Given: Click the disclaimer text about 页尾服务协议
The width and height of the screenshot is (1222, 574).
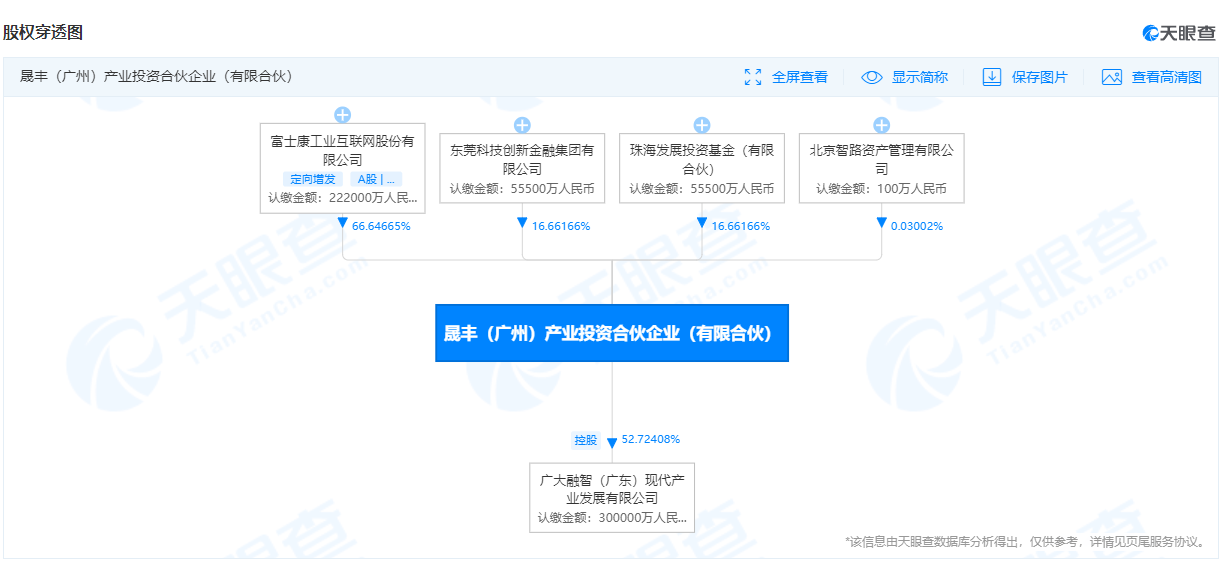Looking at the screenshot, I should pyautogui.click(x=1025, y=541).
